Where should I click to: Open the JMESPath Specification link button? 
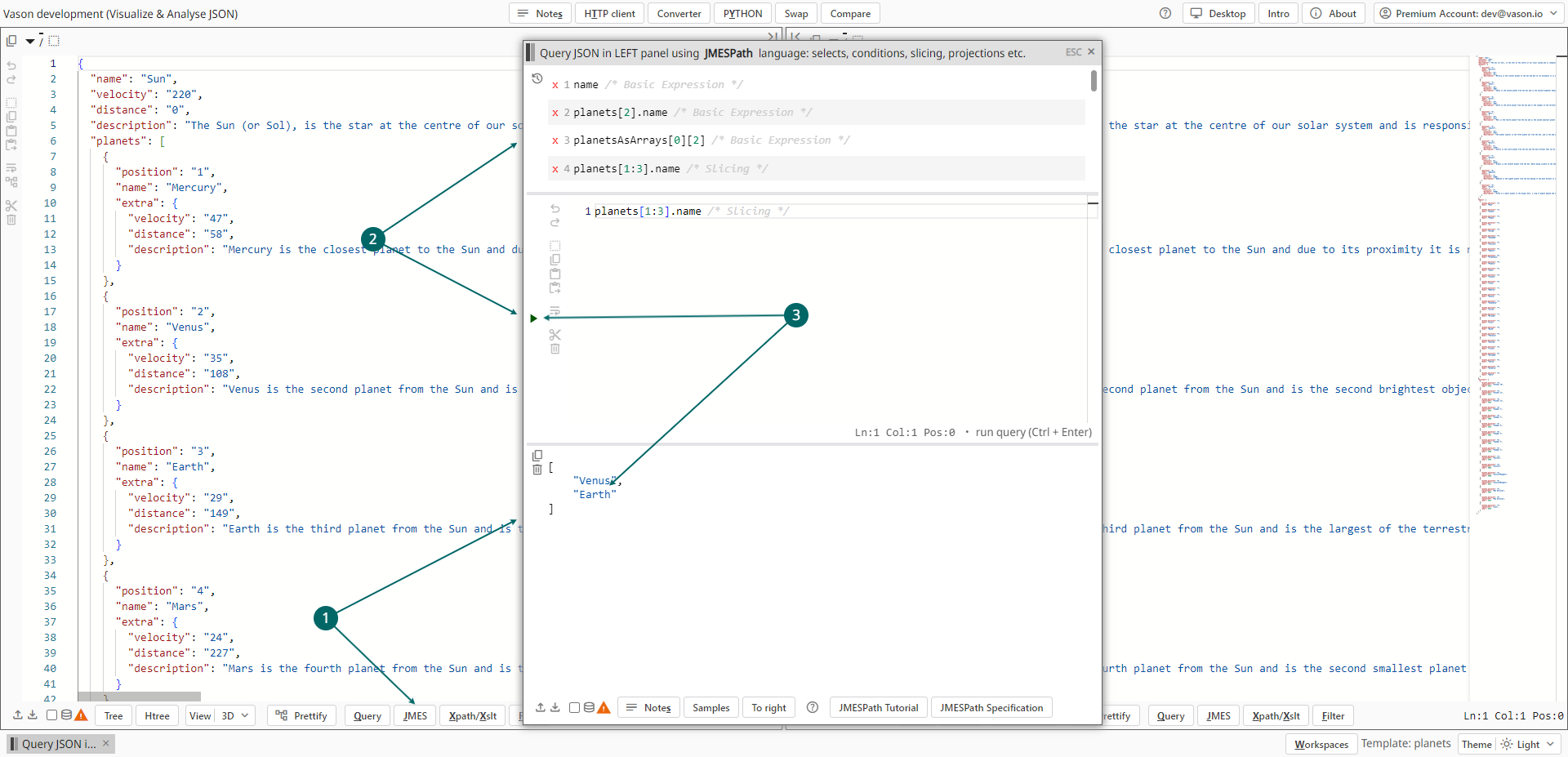click(x=991, y=707)
